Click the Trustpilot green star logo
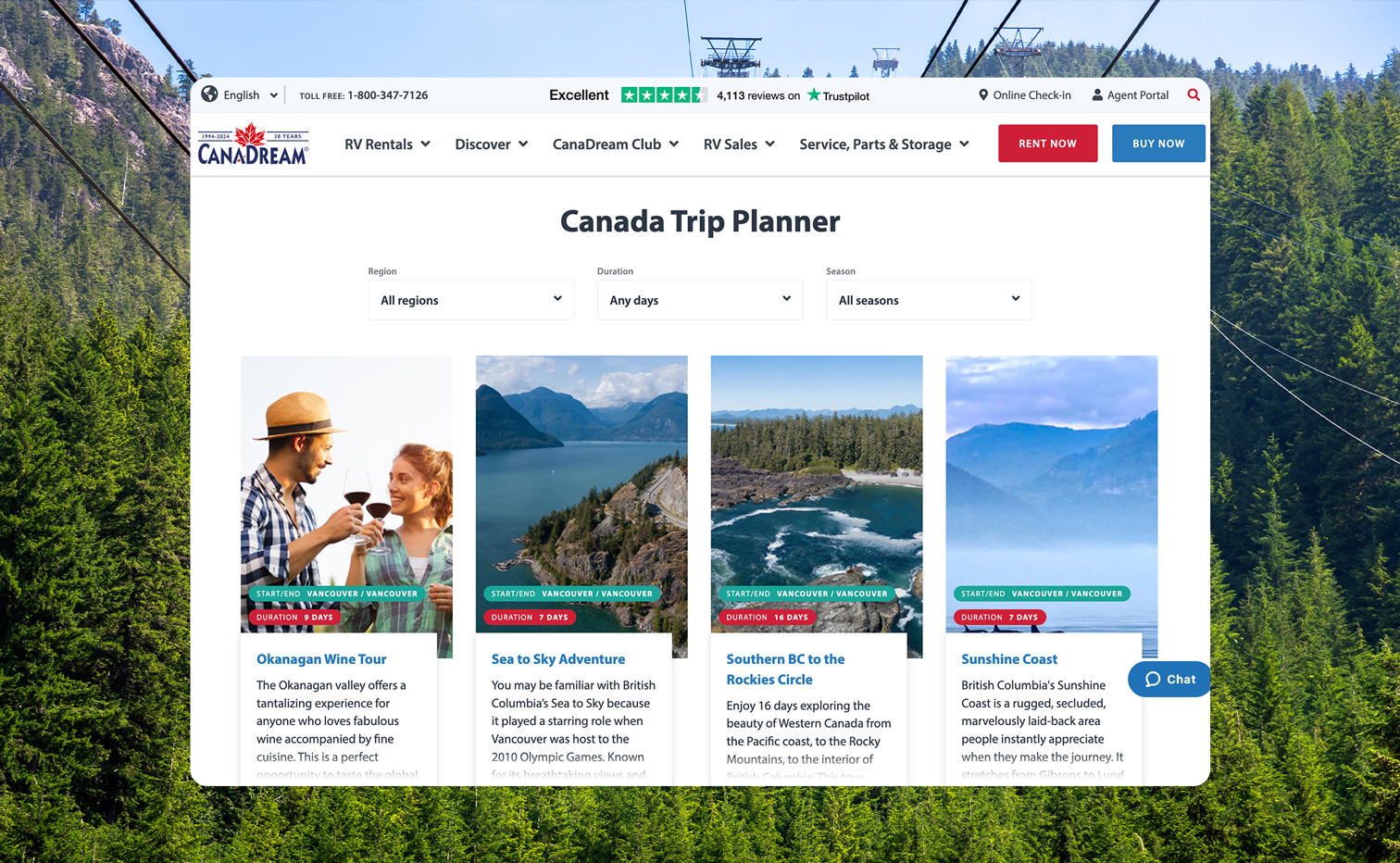 [814, 94]
